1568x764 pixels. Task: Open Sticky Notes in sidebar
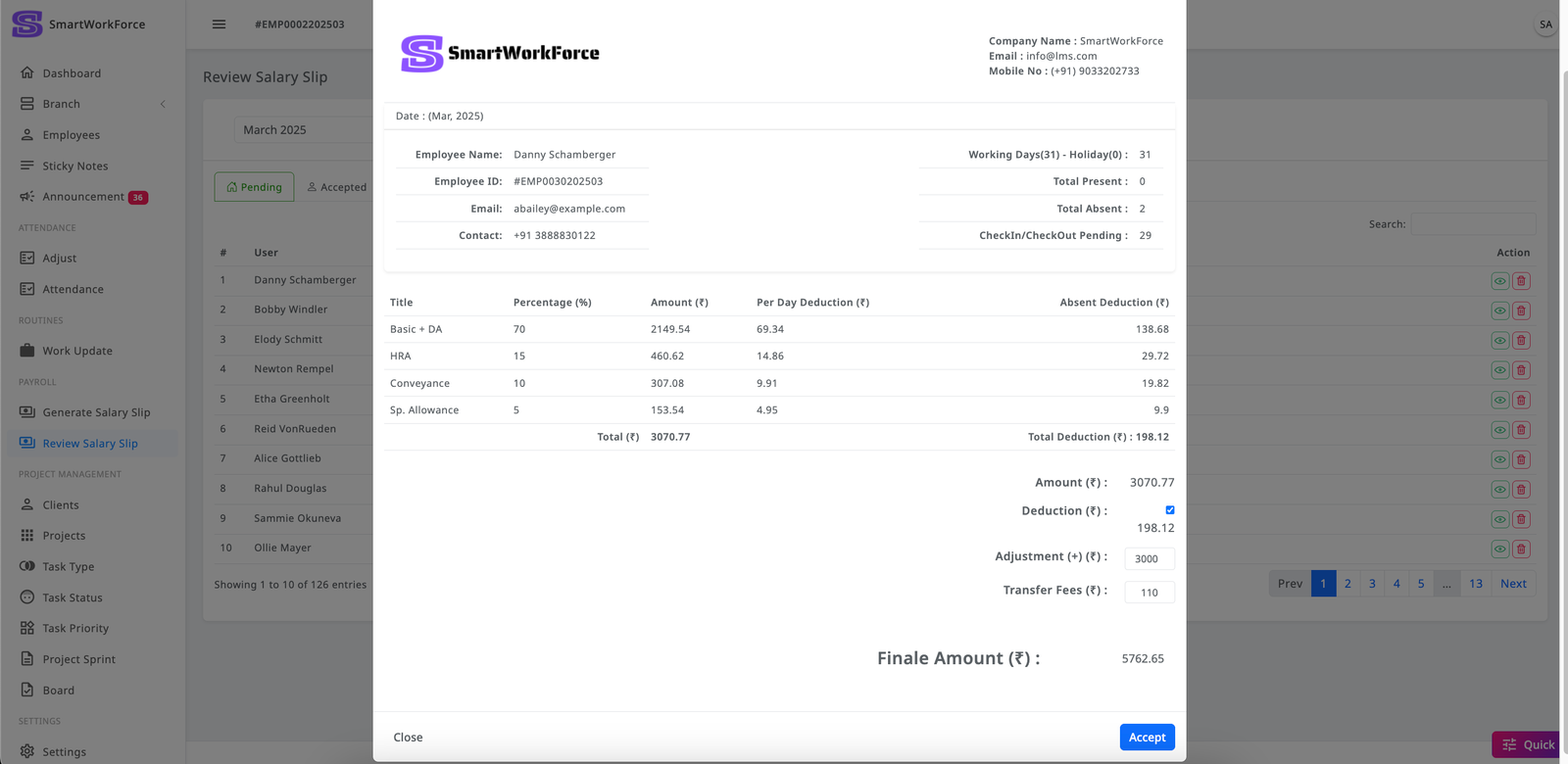tap(74, 167)
